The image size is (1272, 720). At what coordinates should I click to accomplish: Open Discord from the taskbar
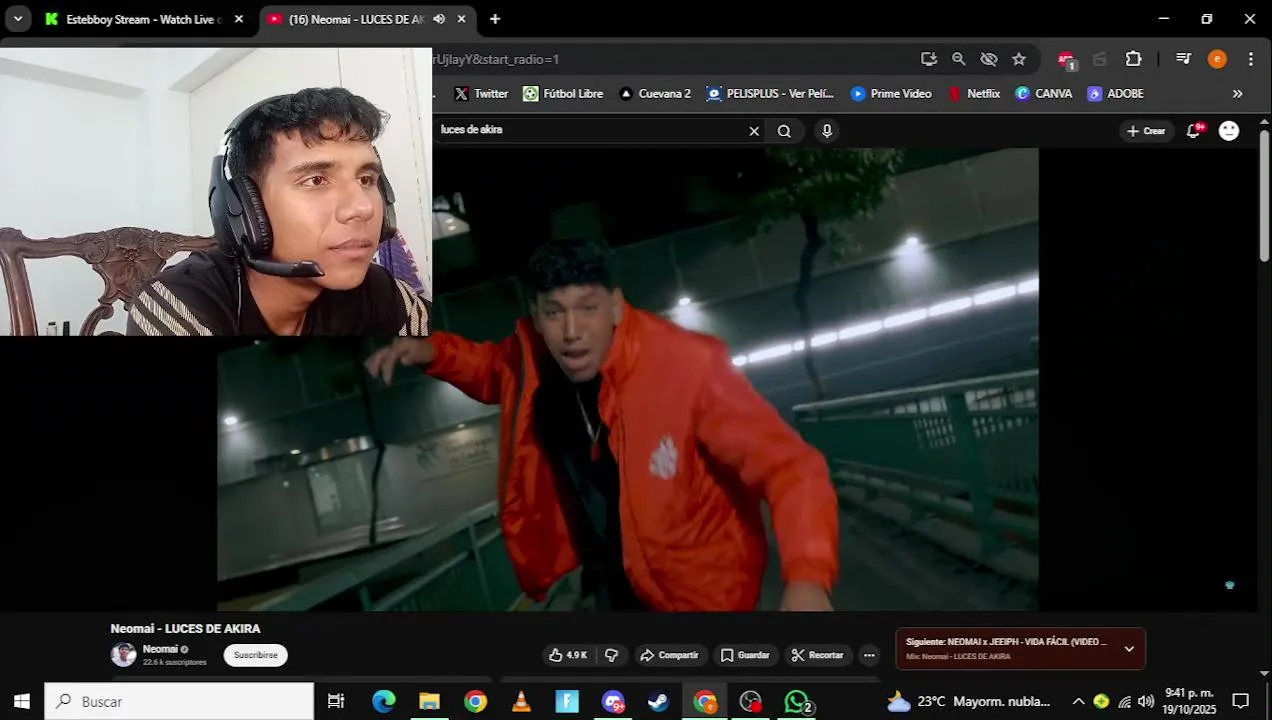point(613,702)
